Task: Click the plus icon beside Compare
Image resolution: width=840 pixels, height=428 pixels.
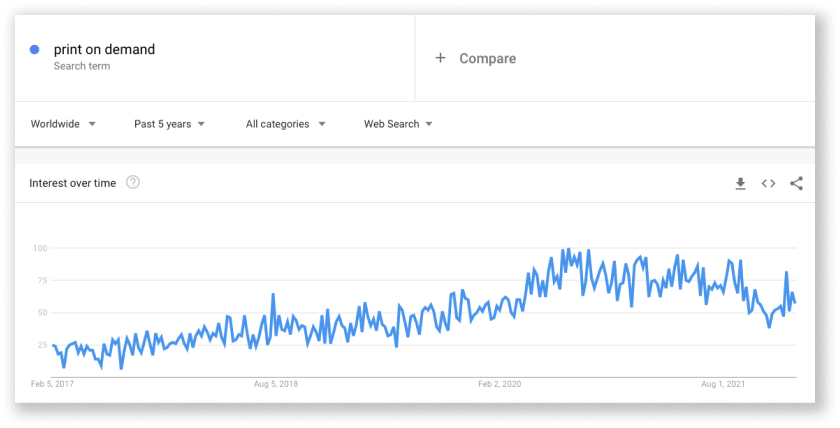Action: click(x=440, y=58)
